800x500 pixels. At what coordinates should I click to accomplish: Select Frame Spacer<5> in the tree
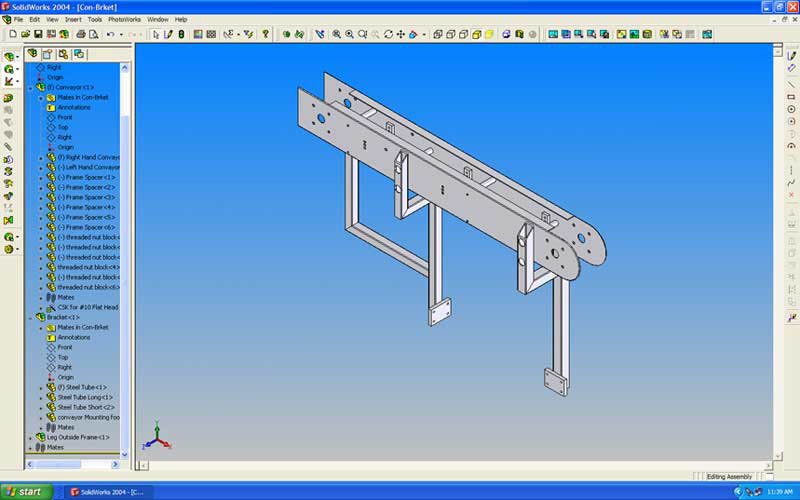point(86,217)
